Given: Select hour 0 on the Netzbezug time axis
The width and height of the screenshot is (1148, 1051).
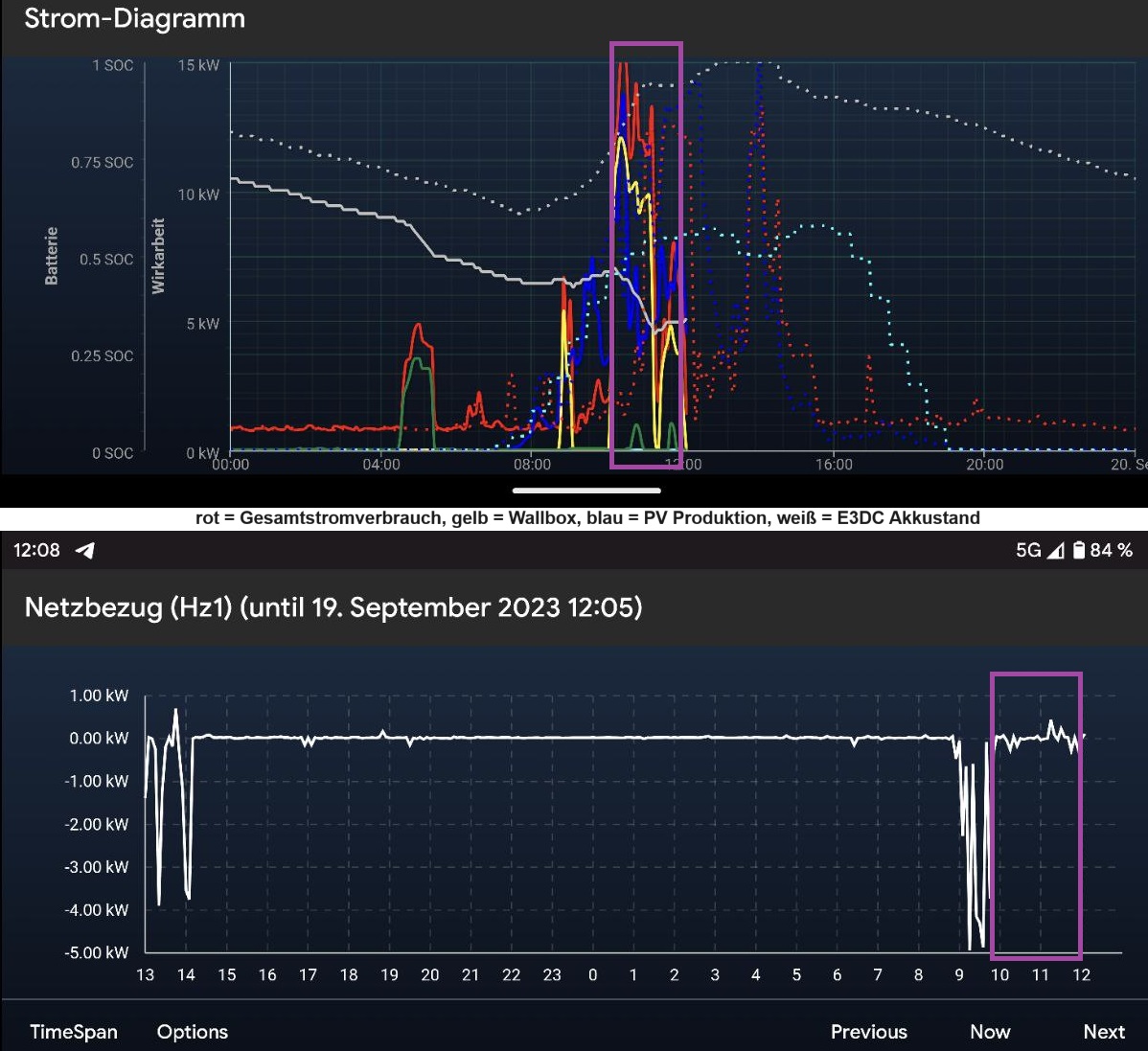Looking at the screenshot, I should click(x=592, y=975).
